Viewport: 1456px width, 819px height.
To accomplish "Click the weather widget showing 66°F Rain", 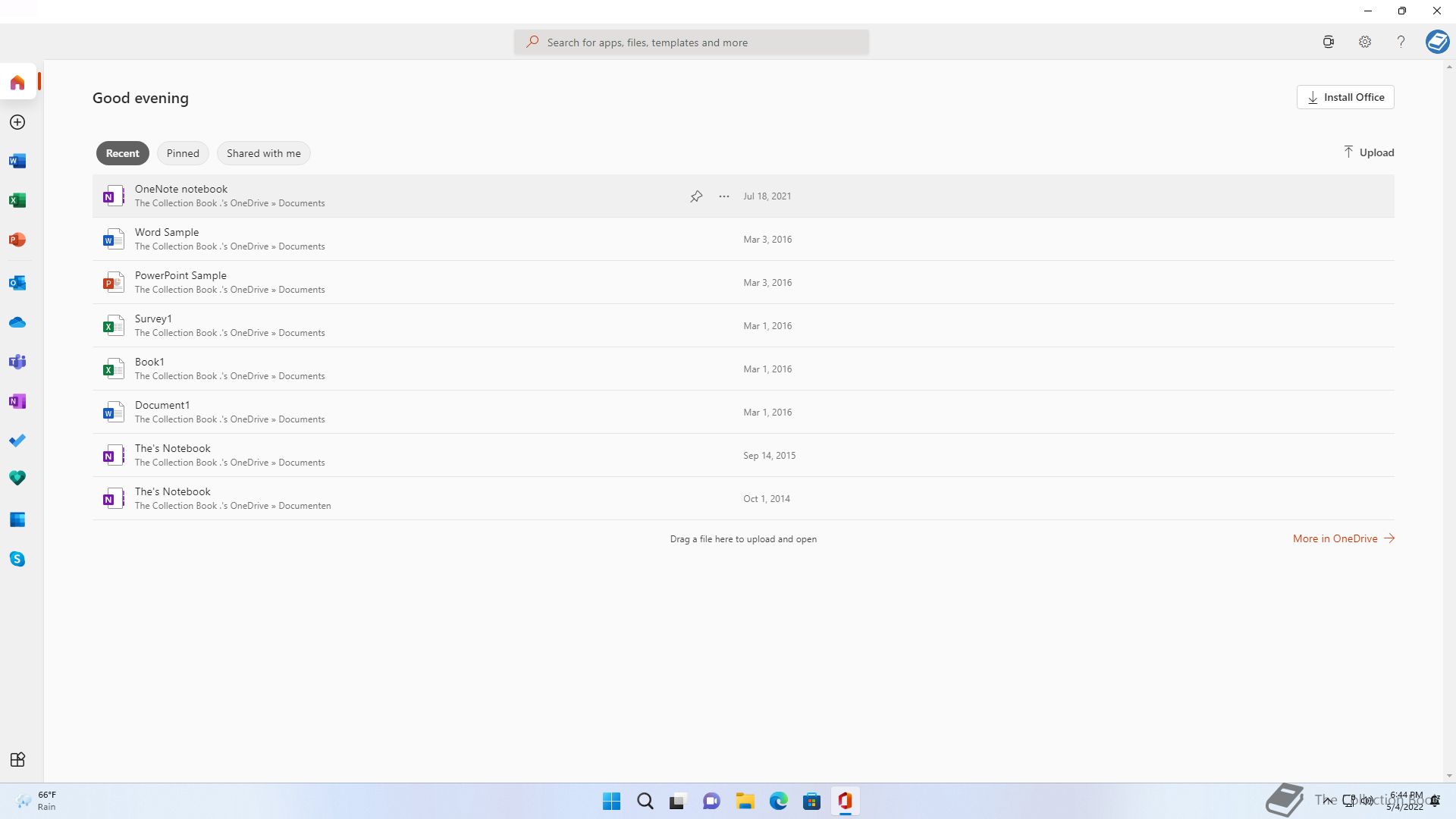I will (x=36, y=801).
